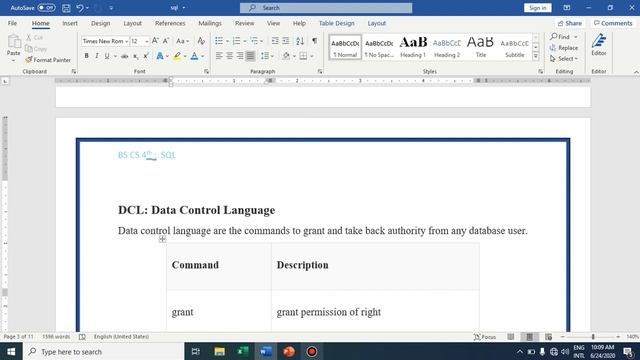640x360 pixels.
Task: Open the Select dropdown
Action: tap(564, 59)
